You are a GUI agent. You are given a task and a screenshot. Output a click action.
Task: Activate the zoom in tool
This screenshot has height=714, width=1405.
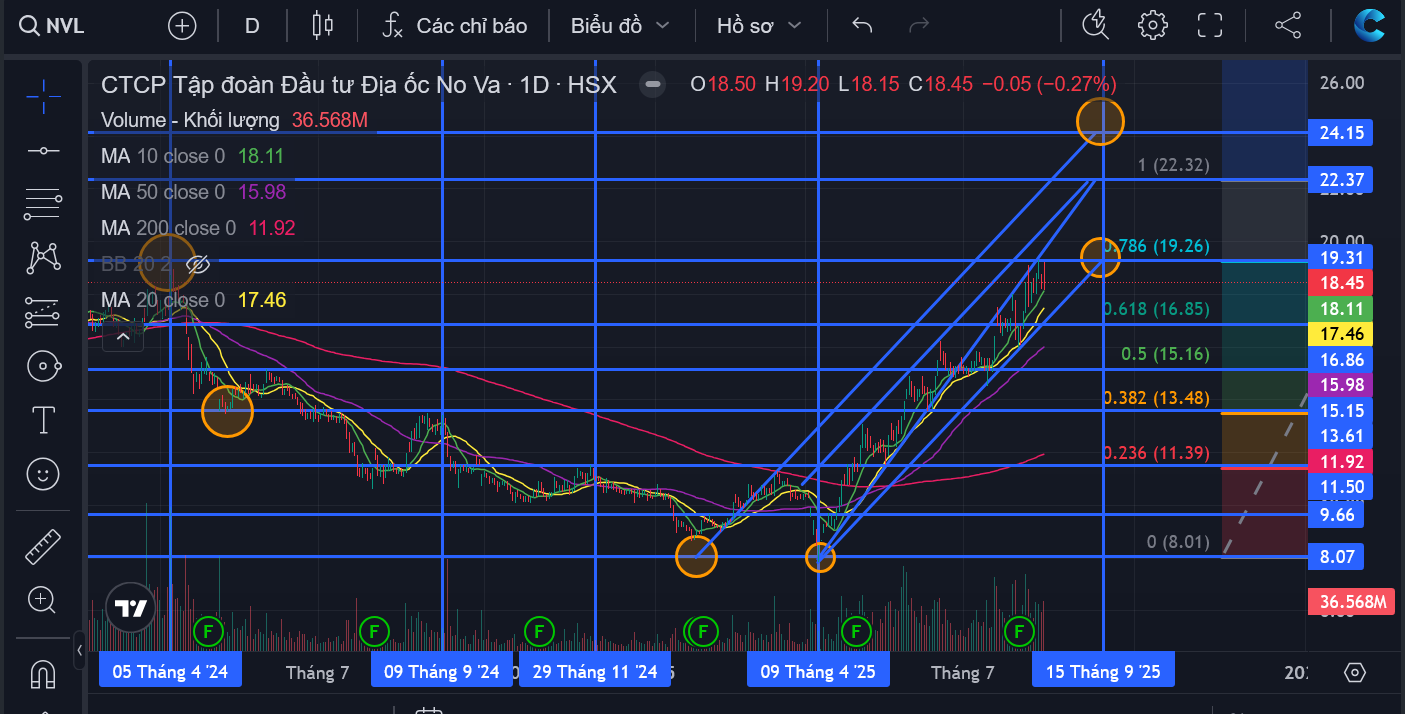[43, 601]
